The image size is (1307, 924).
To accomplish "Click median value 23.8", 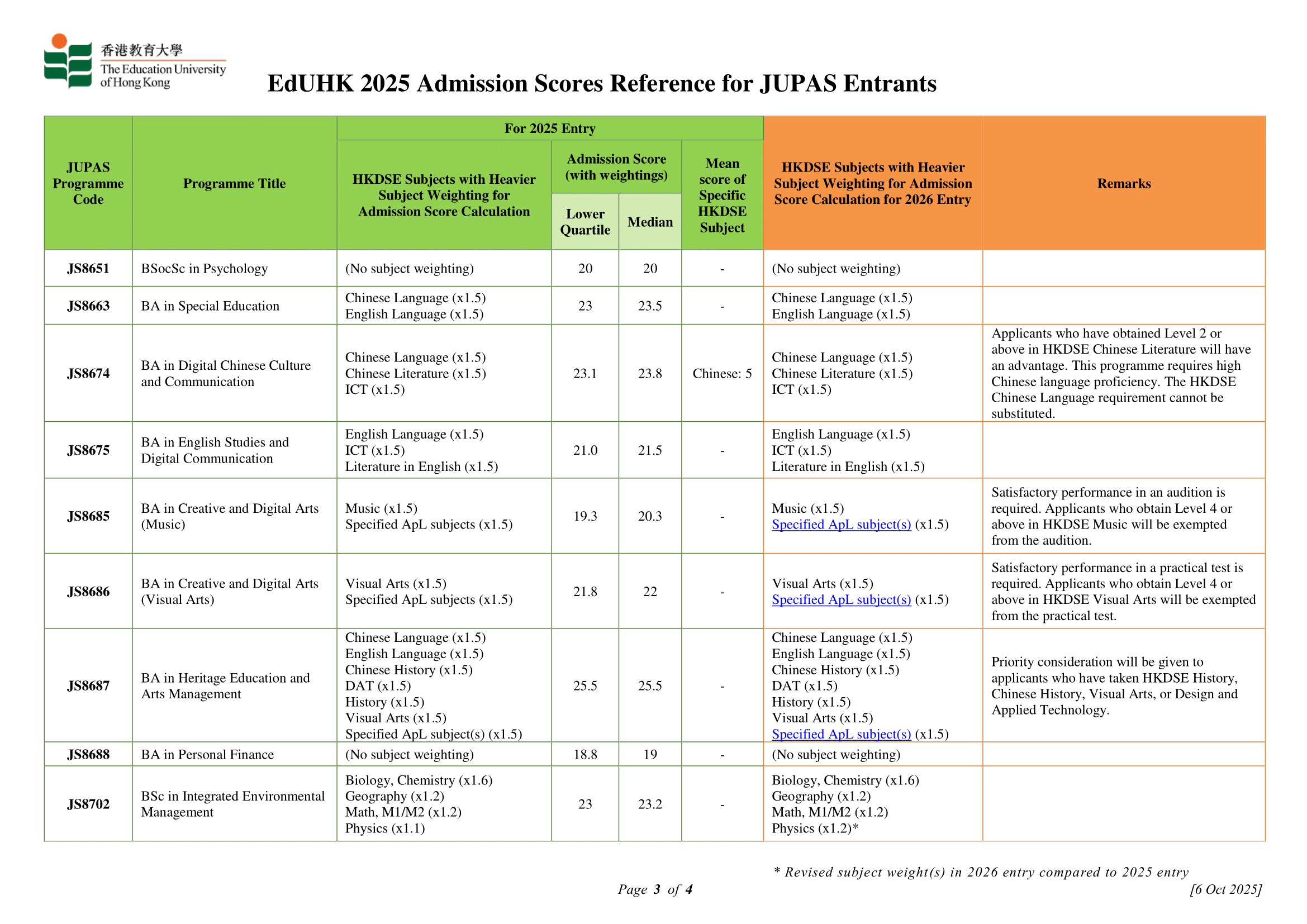I will point(650,373).
